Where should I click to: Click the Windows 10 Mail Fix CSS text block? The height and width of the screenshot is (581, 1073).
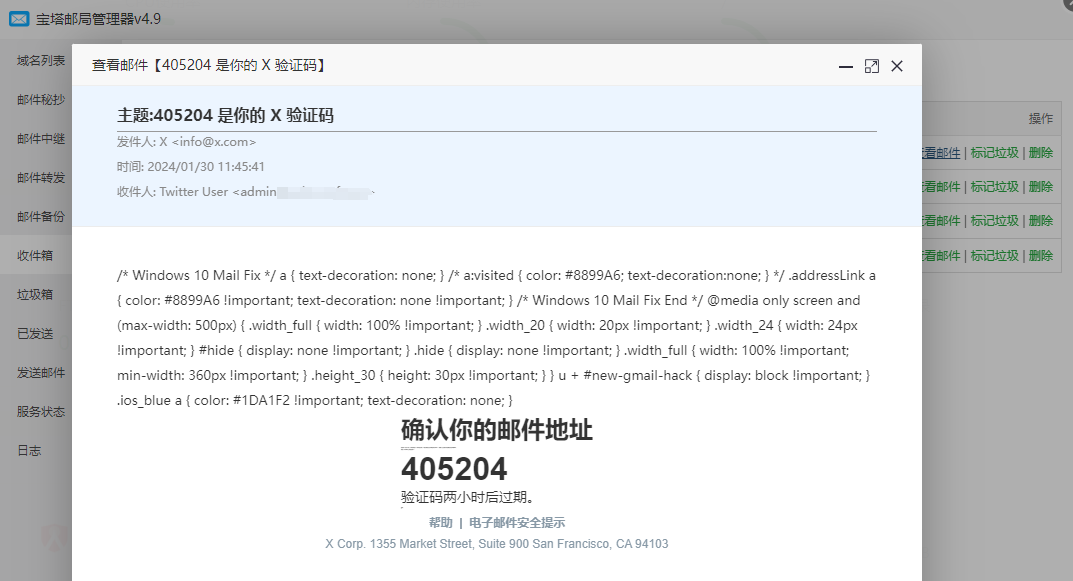coord(496,338)
